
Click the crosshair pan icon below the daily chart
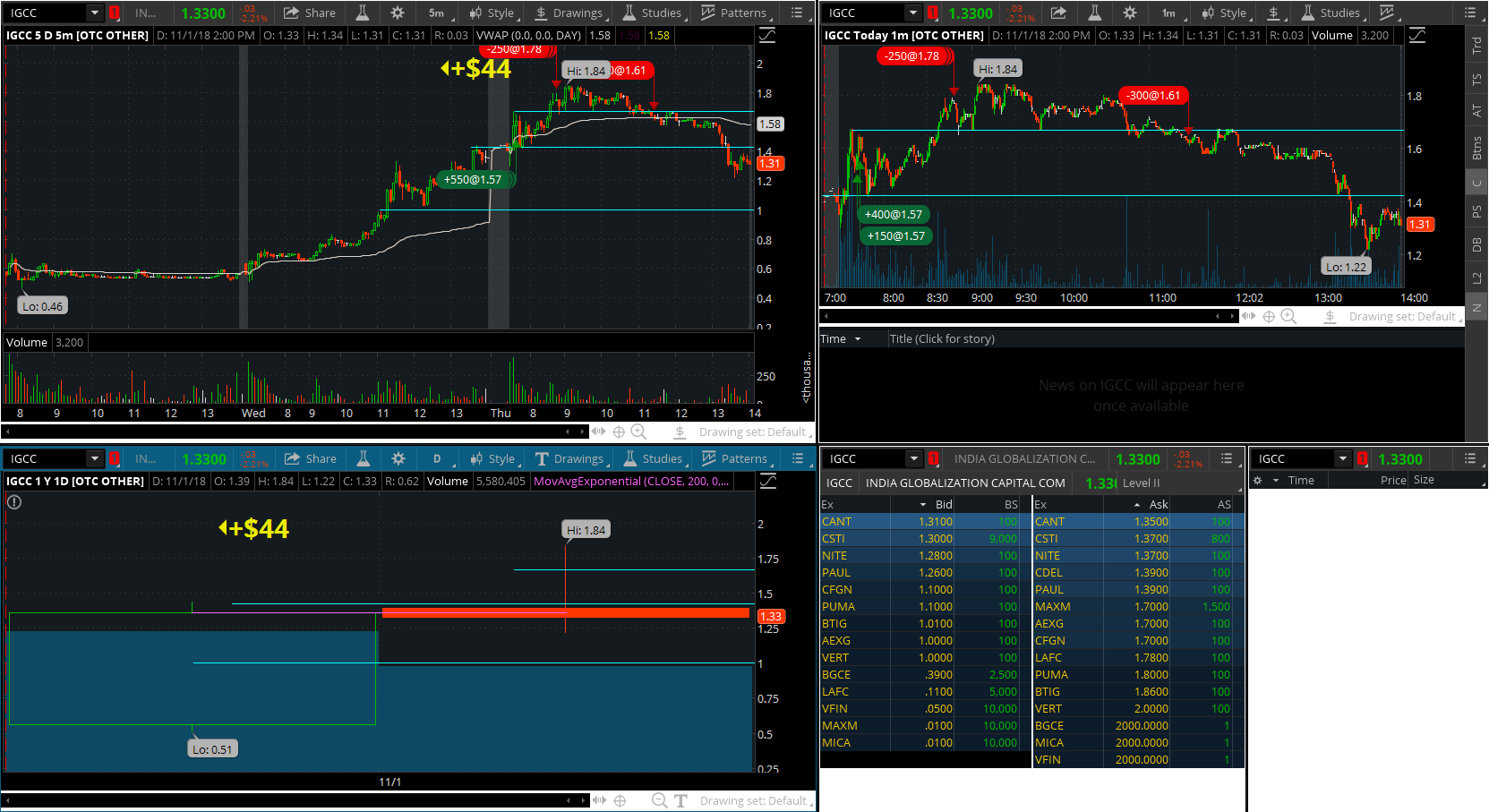(x=620, y=801)
